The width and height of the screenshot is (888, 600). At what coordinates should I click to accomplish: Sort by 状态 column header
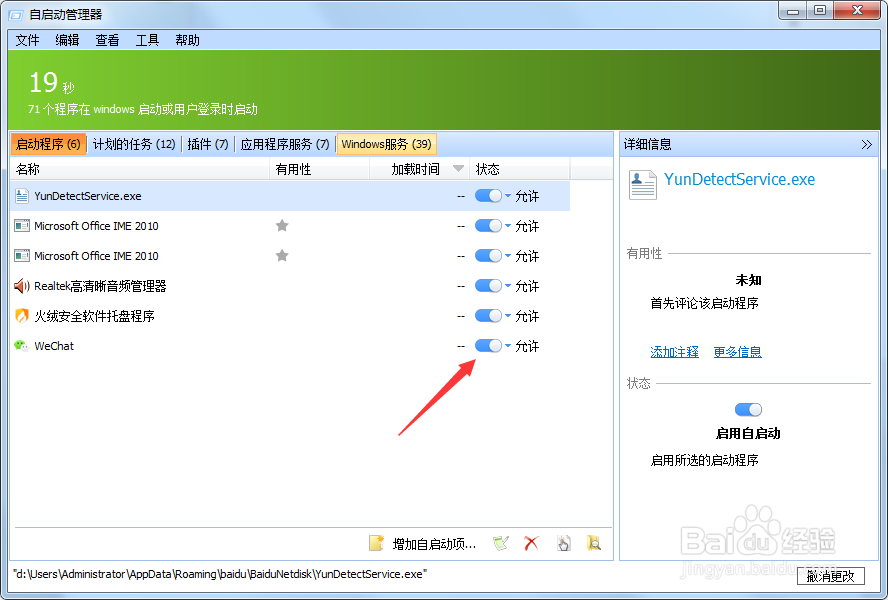click(520, 169)
